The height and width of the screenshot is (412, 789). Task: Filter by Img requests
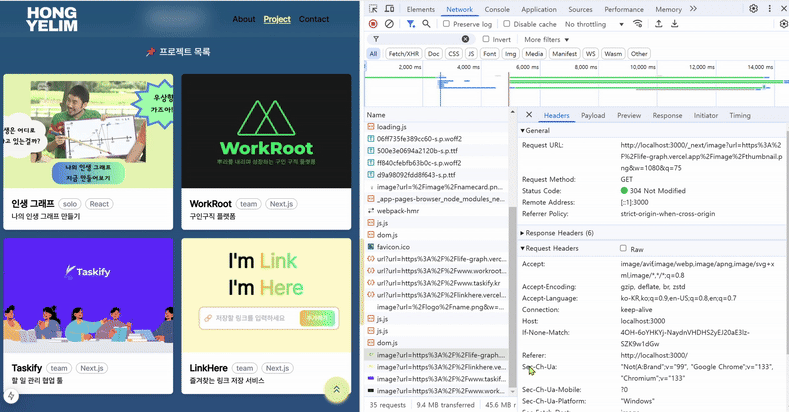(510, 53)
